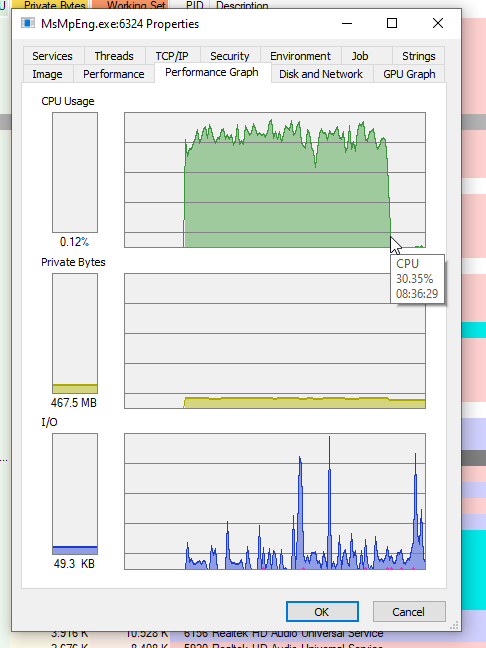This screenshot has height=648, width=486.
Task: Open the Services tab
Action: click(x=52, y=56)
